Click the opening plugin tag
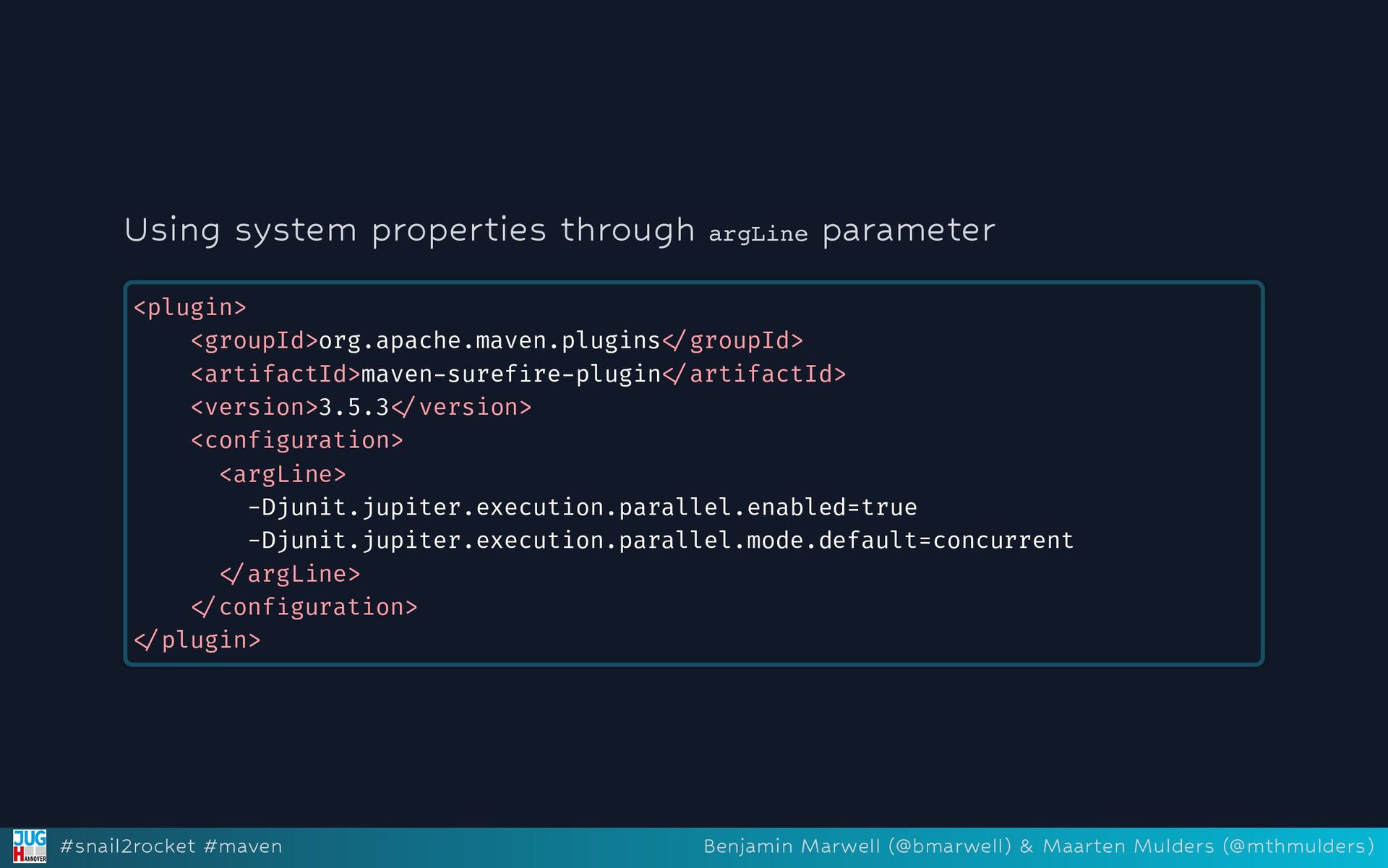The width and height of the screenshot is (1388, 868). 190,308
